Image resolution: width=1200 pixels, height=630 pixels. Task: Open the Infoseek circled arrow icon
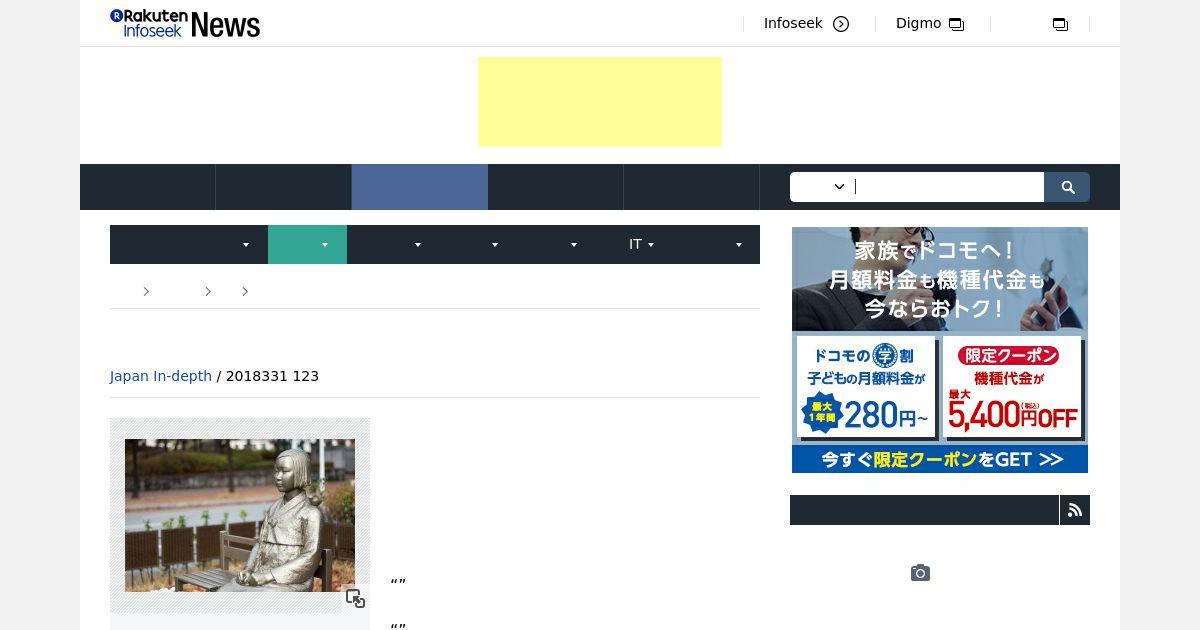pos(841,24)
